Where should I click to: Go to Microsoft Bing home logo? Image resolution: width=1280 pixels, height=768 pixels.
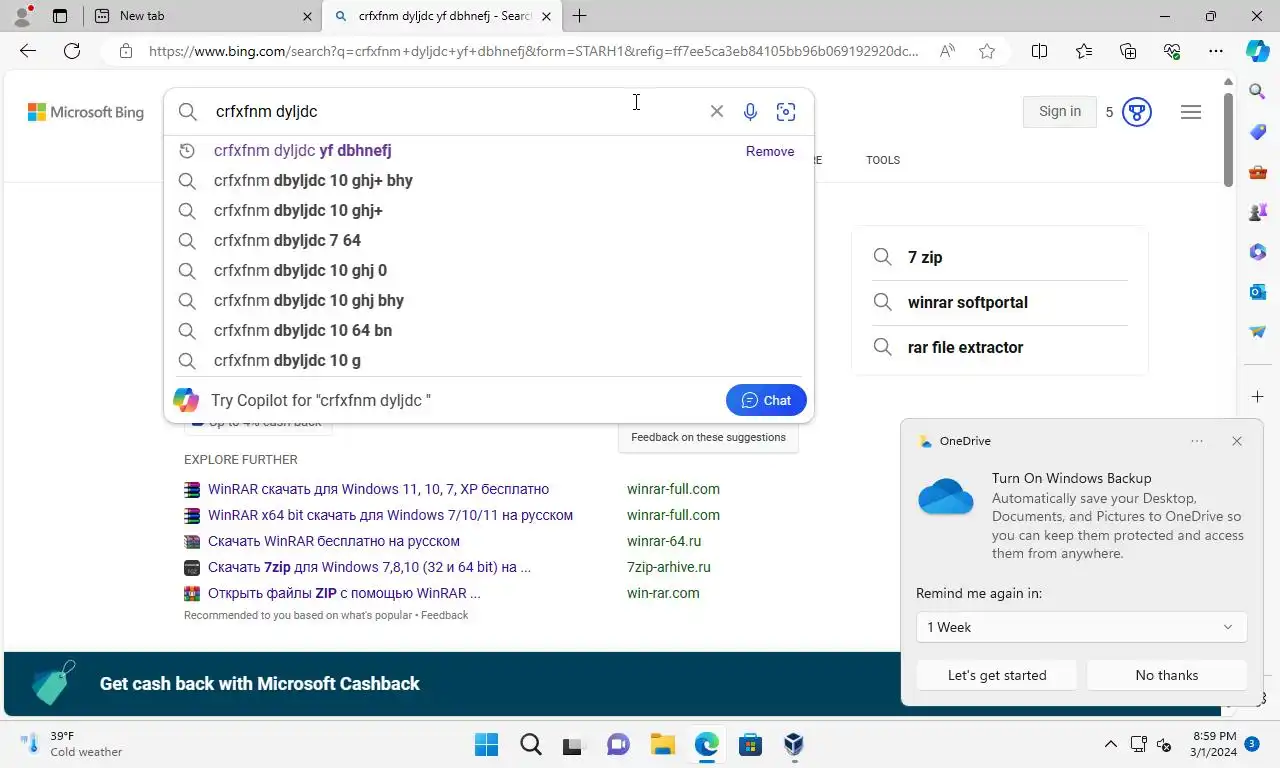86,112
